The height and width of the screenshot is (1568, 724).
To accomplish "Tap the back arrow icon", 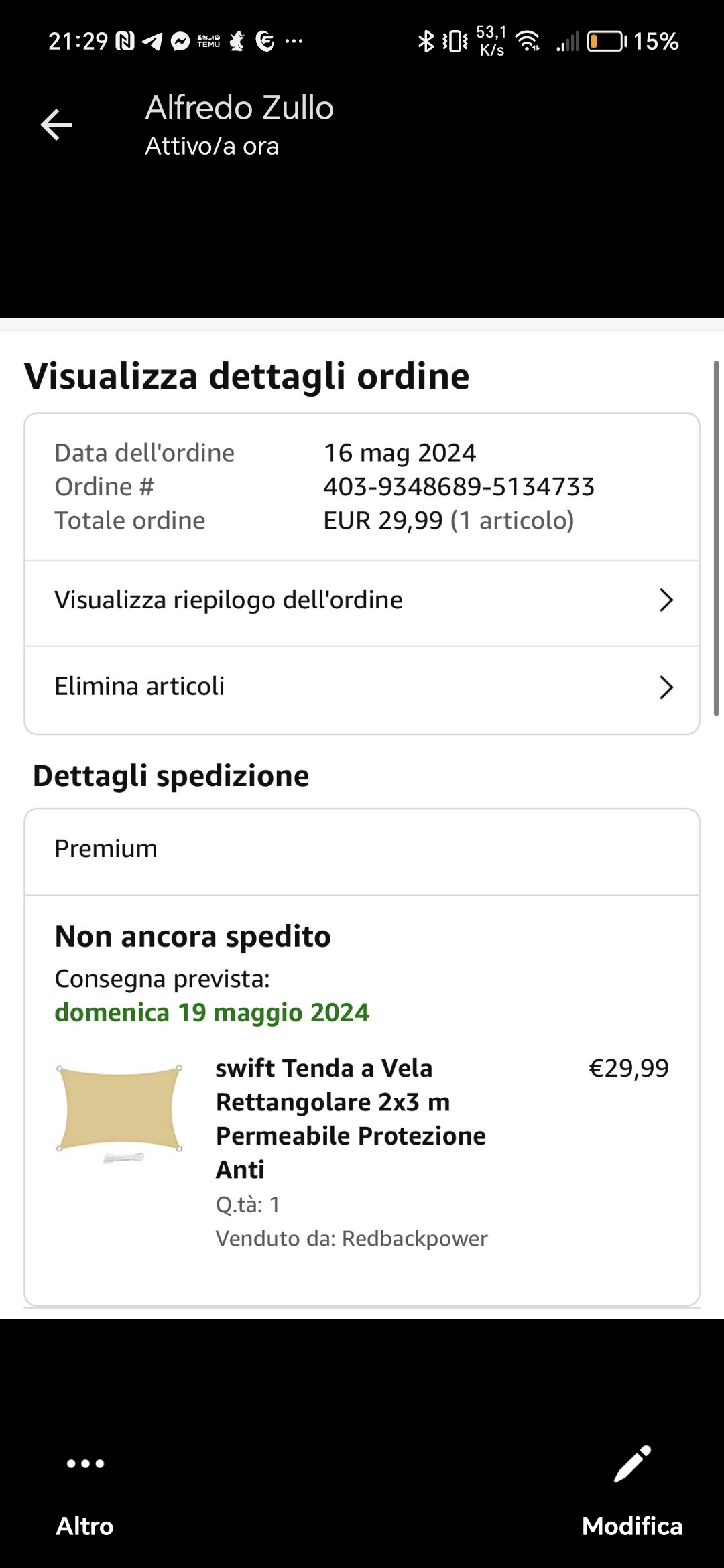I will [56, 125].
